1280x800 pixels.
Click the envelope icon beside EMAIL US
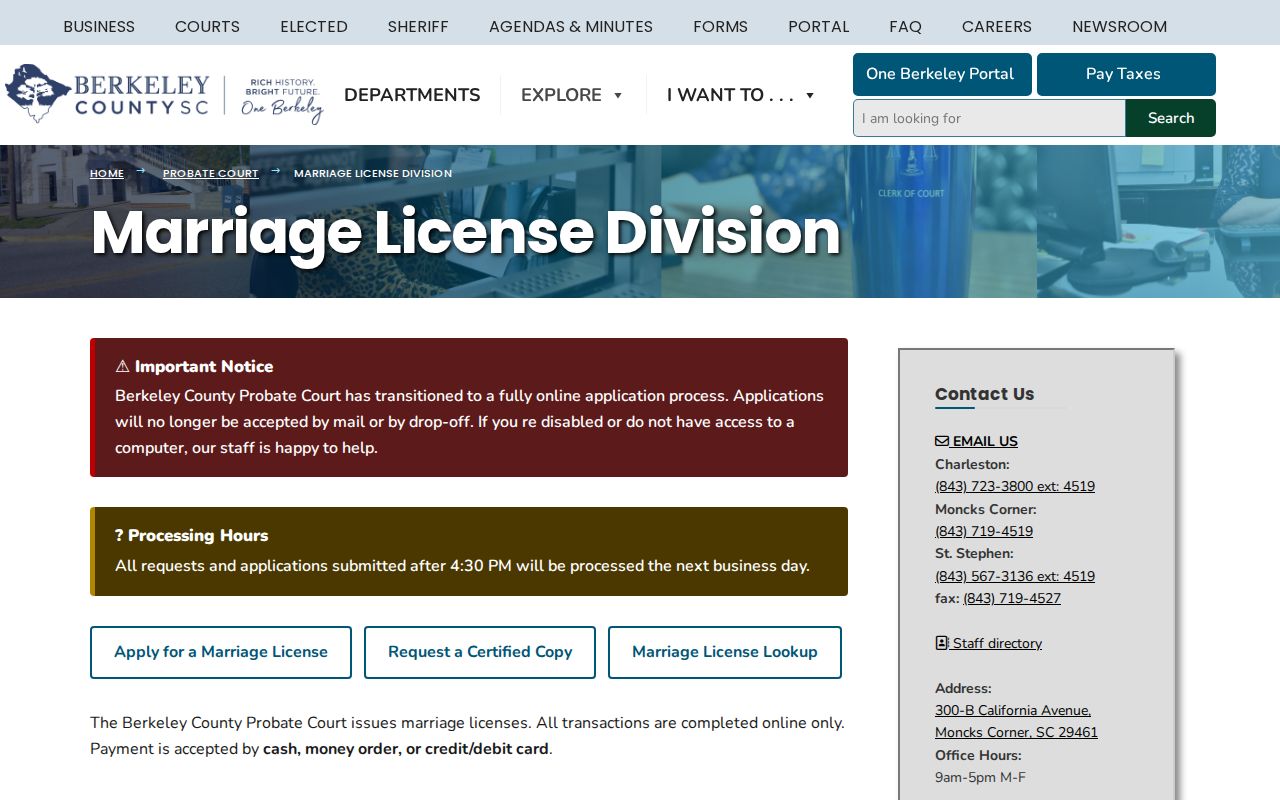[x=942, y=441]
